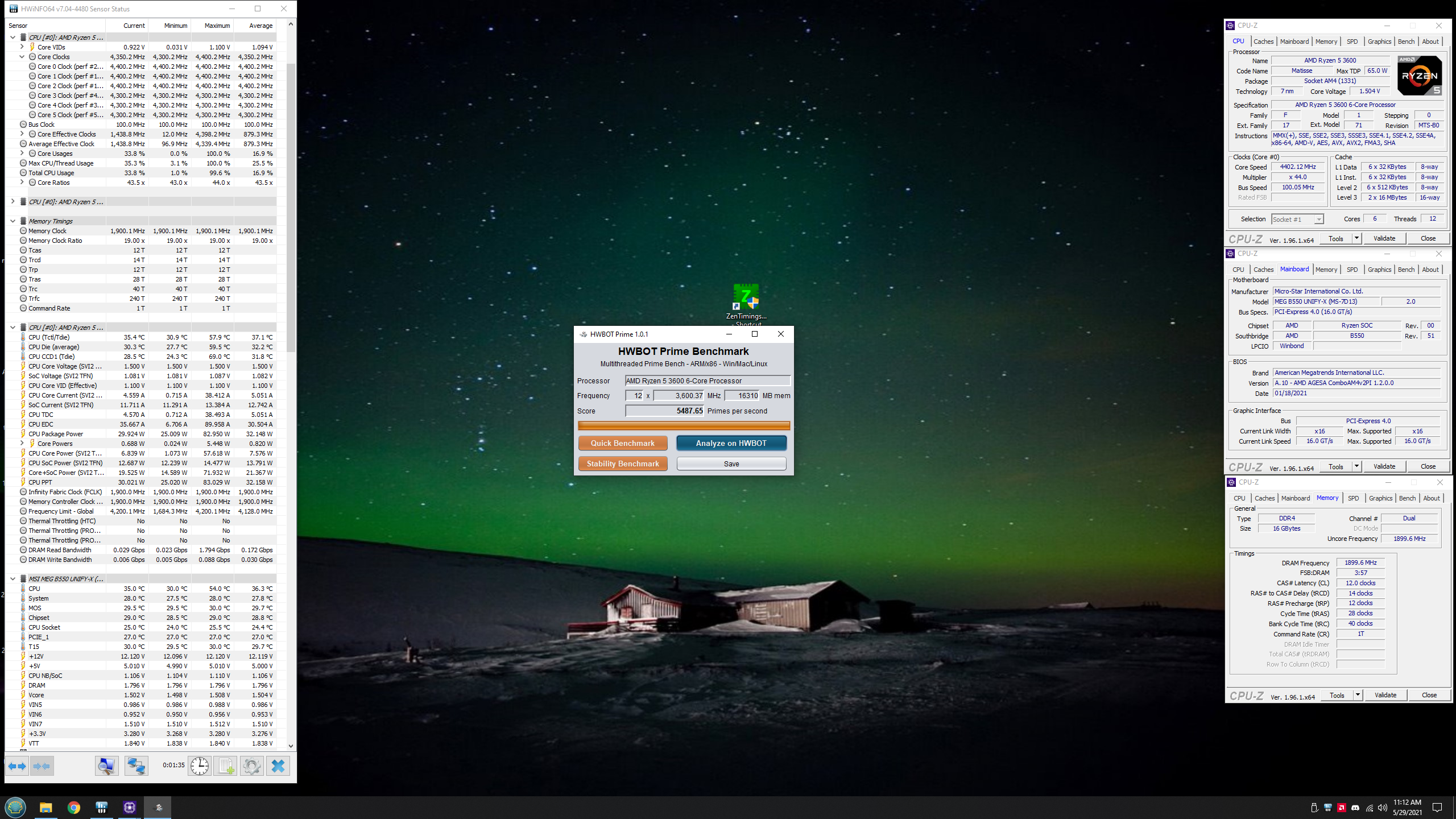Image resolution: width=1456 pixels, height=819 pixels.
Task: Click Validate in CPU-Z CPU window
Action: click(x=1384, y=238)
